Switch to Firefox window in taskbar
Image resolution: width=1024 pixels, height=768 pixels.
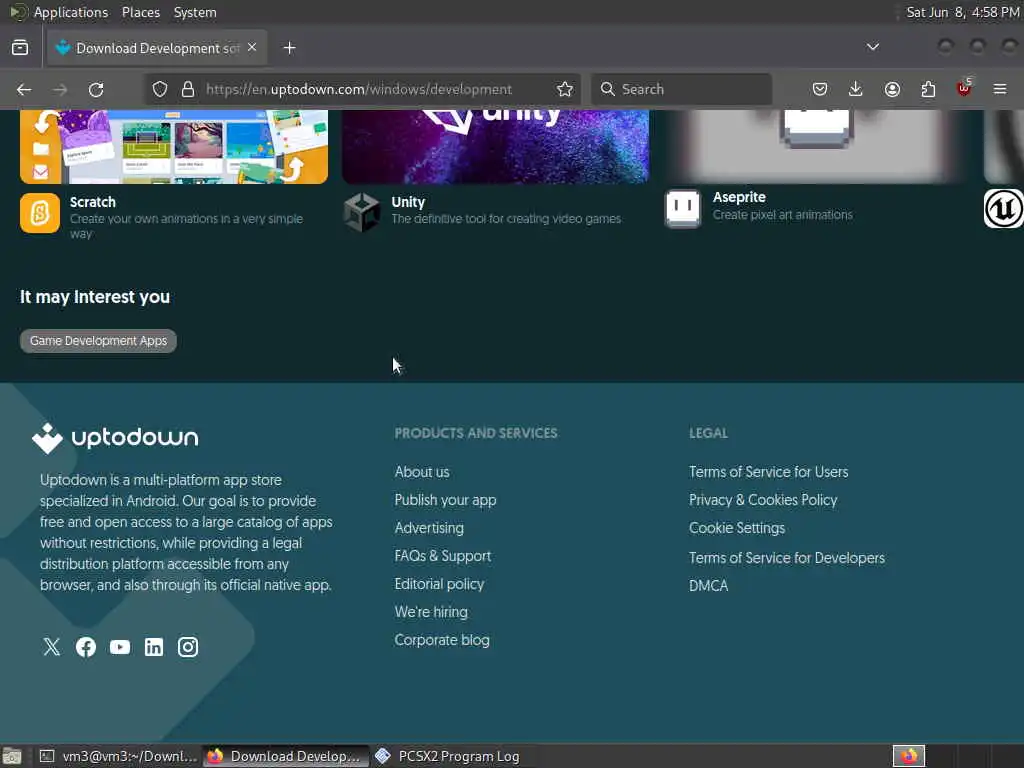click(285, 756)
